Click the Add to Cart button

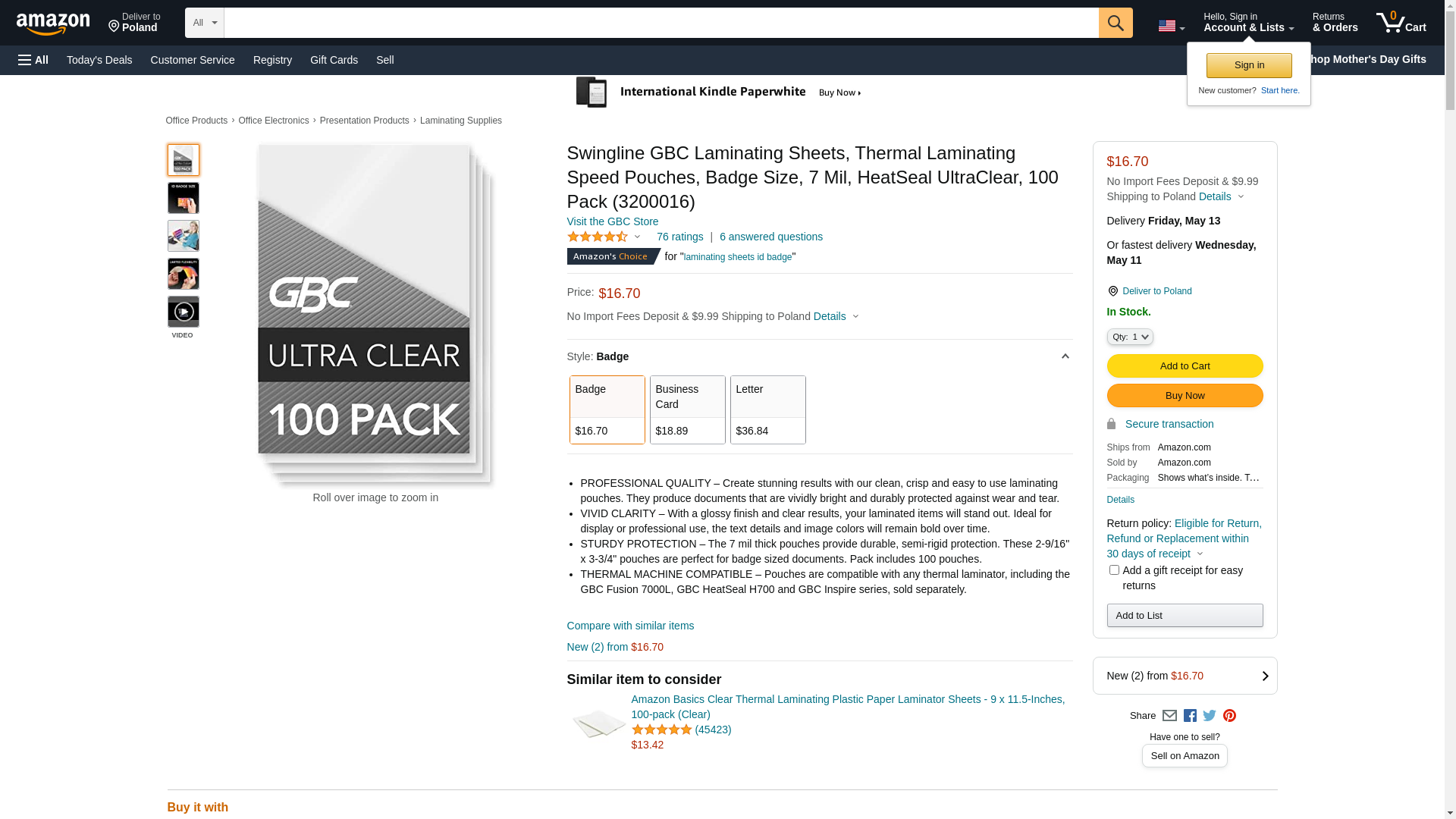pyautogui.click(x=1185, y=366)
